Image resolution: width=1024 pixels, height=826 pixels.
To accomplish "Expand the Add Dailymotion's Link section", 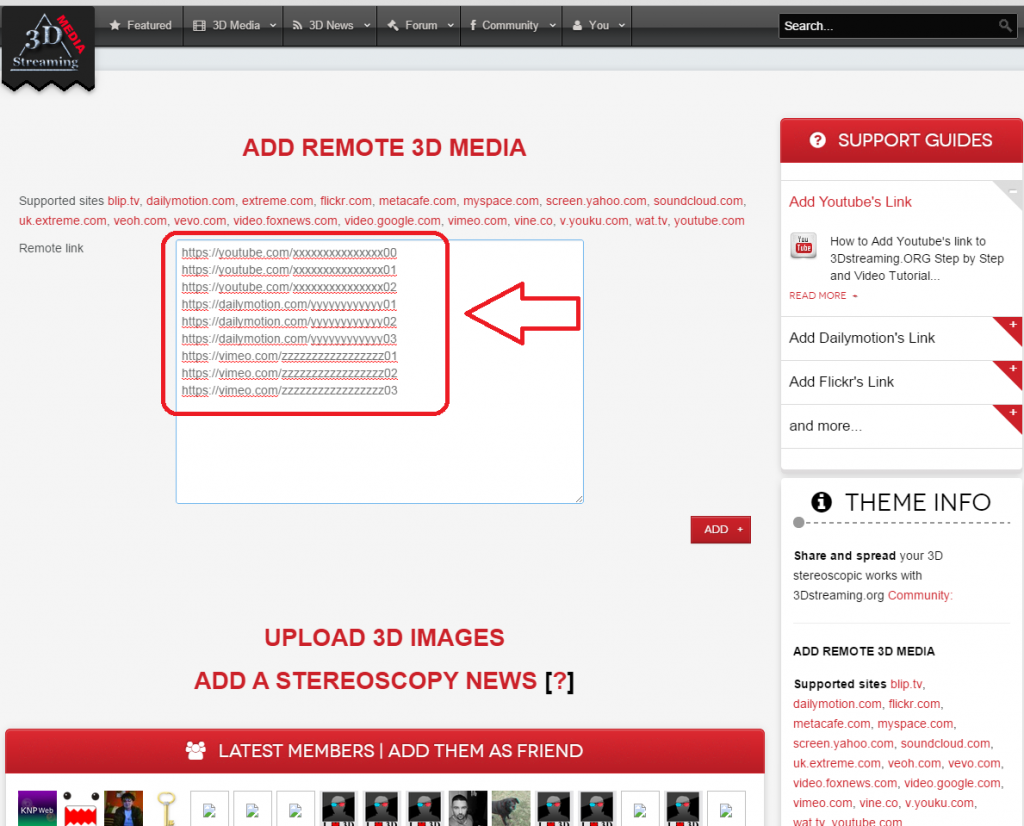I will click(1012, 326).
